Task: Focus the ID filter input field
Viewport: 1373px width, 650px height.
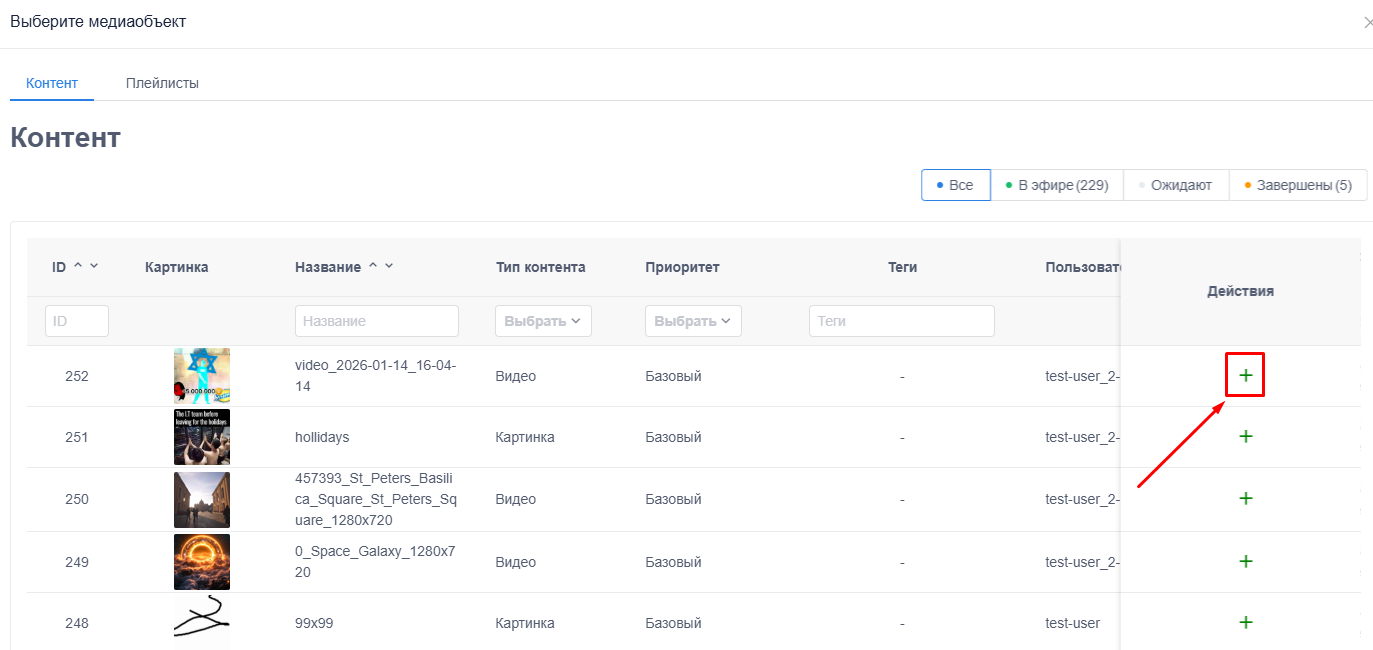Action: pyautogui.click(x=77, y=321)
